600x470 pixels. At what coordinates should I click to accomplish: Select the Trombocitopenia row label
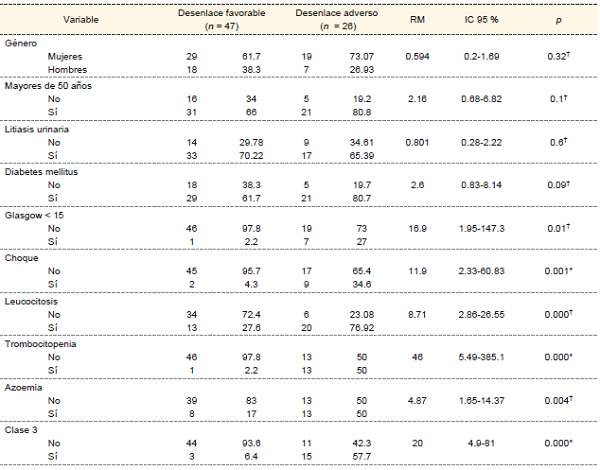click(x=42, y=342)
